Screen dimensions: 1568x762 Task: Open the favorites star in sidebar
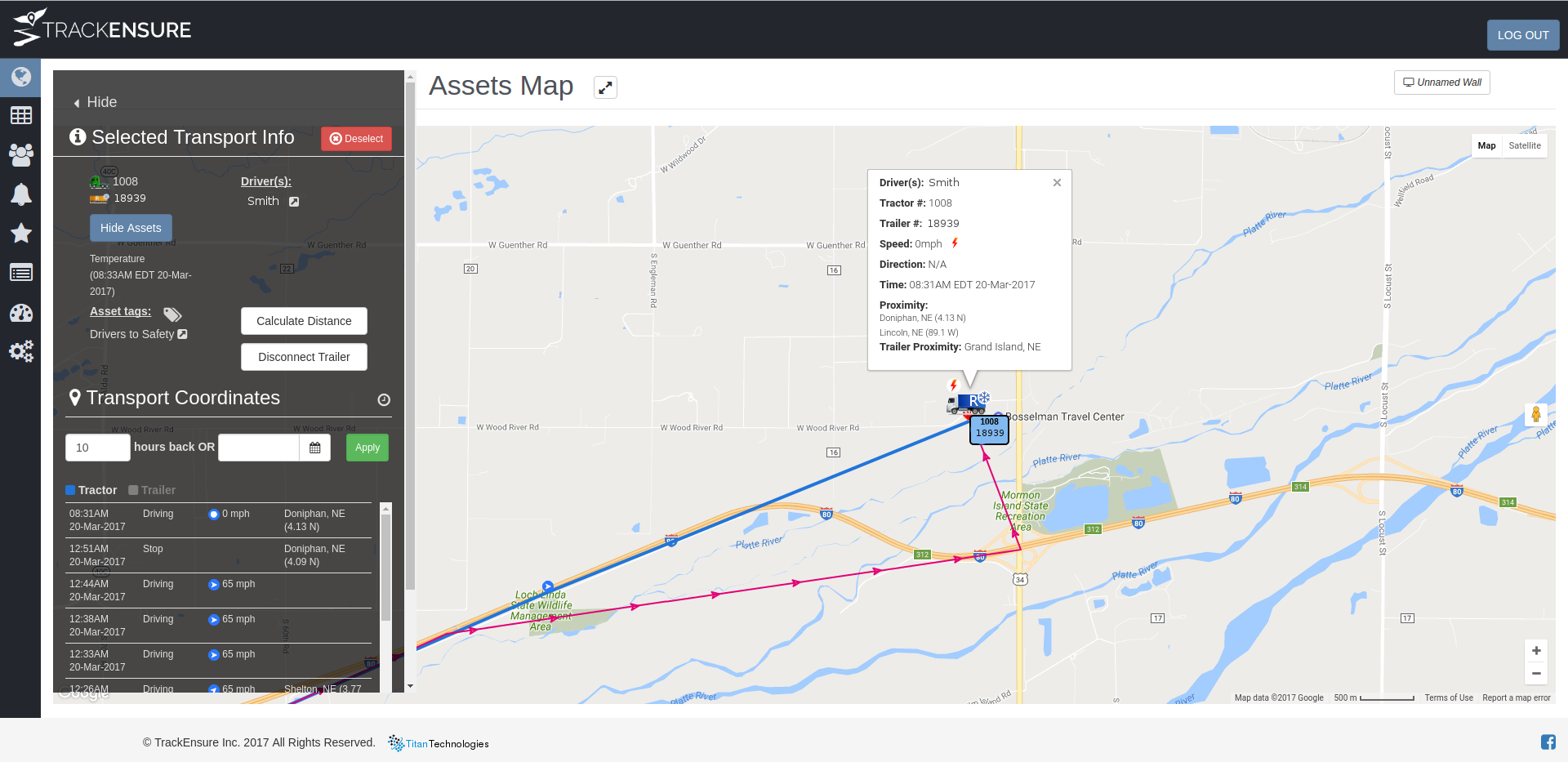tap(20, 233)
